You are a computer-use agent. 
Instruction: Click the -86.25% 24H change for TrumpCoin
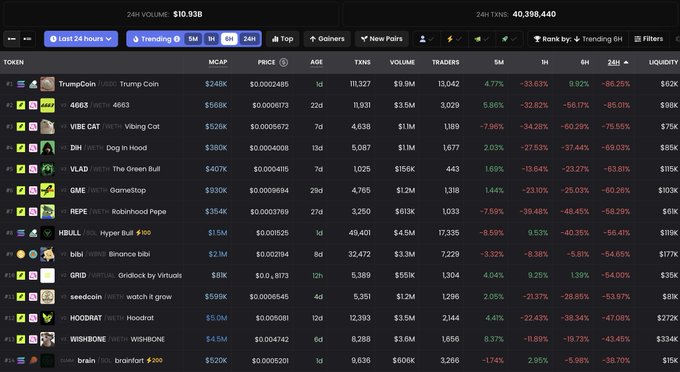[616, 84]
